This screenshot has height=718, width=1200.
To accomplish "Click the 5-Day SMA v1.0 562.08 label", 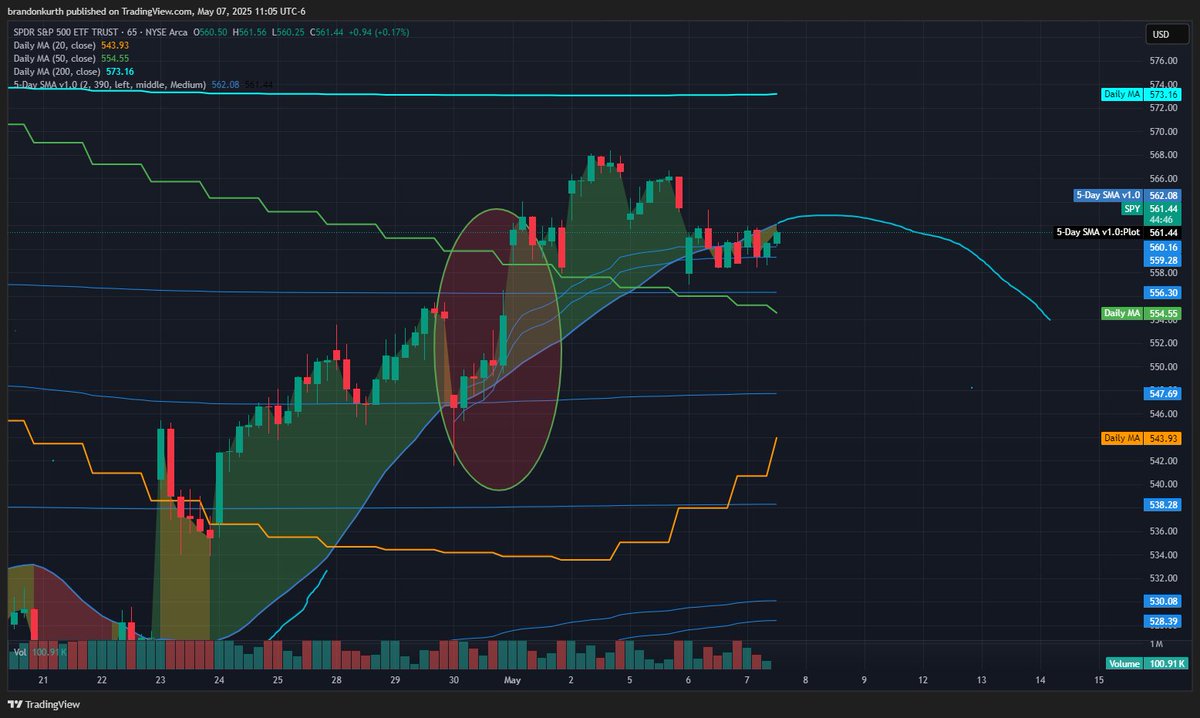I will click(x=1128, y=195).
